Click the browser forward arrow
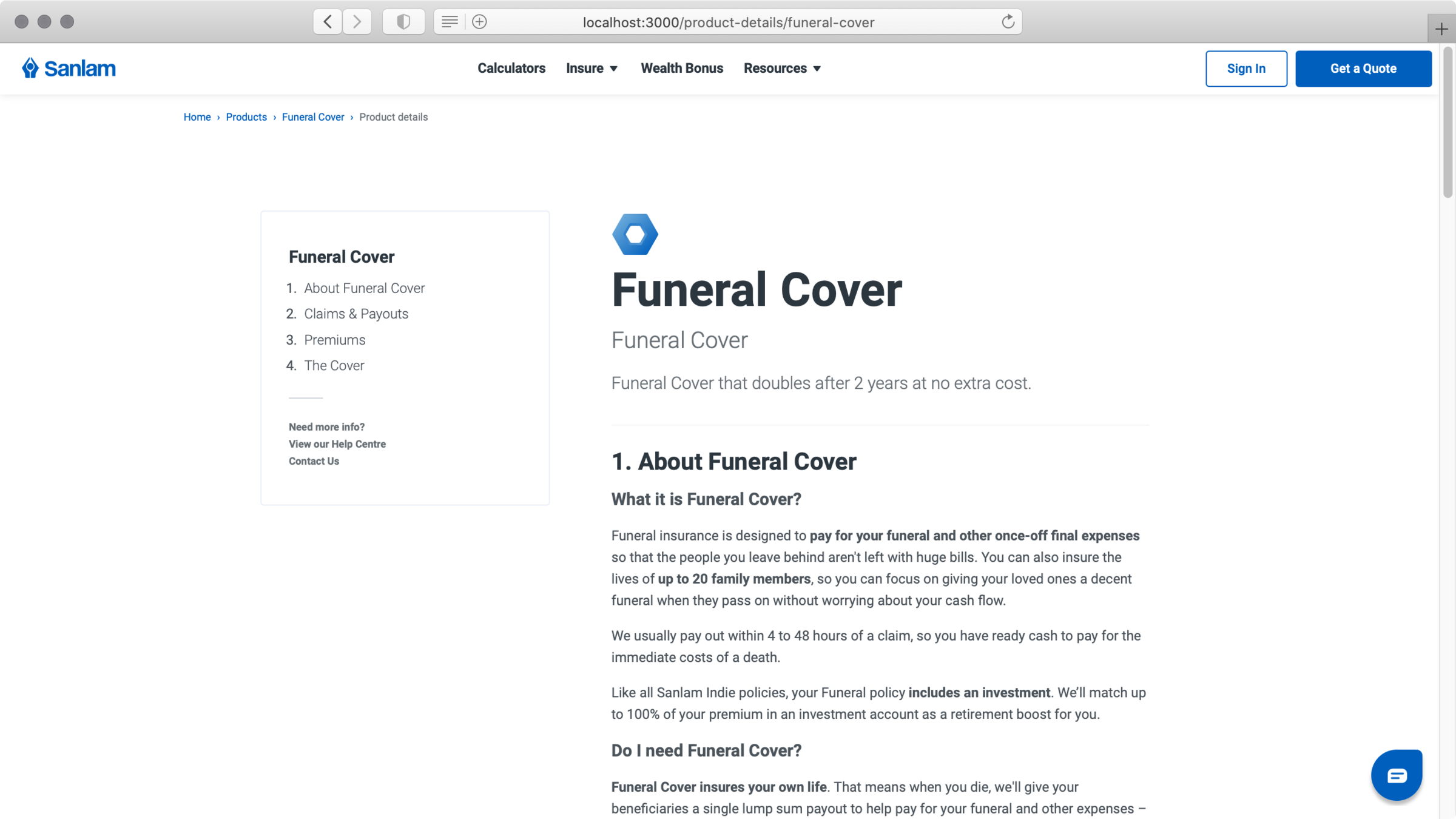The height and width of the screenshot is (819, 1456). coord(357,22)
